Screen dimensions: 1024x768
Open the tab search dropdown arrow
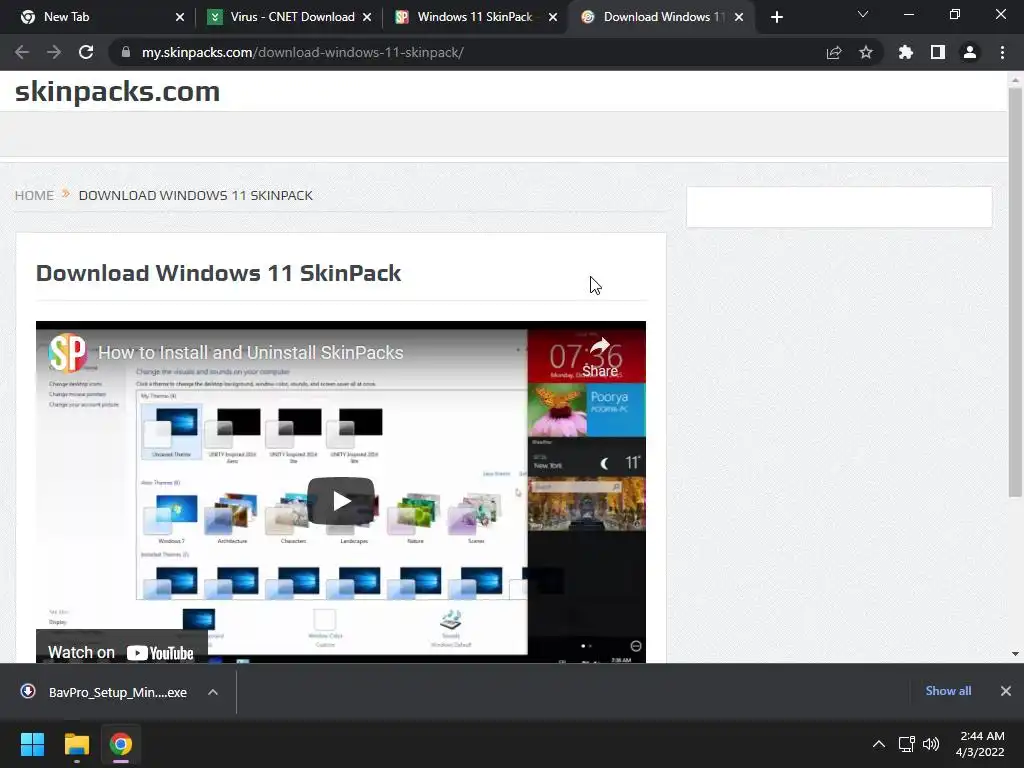(x=863, y=14)
